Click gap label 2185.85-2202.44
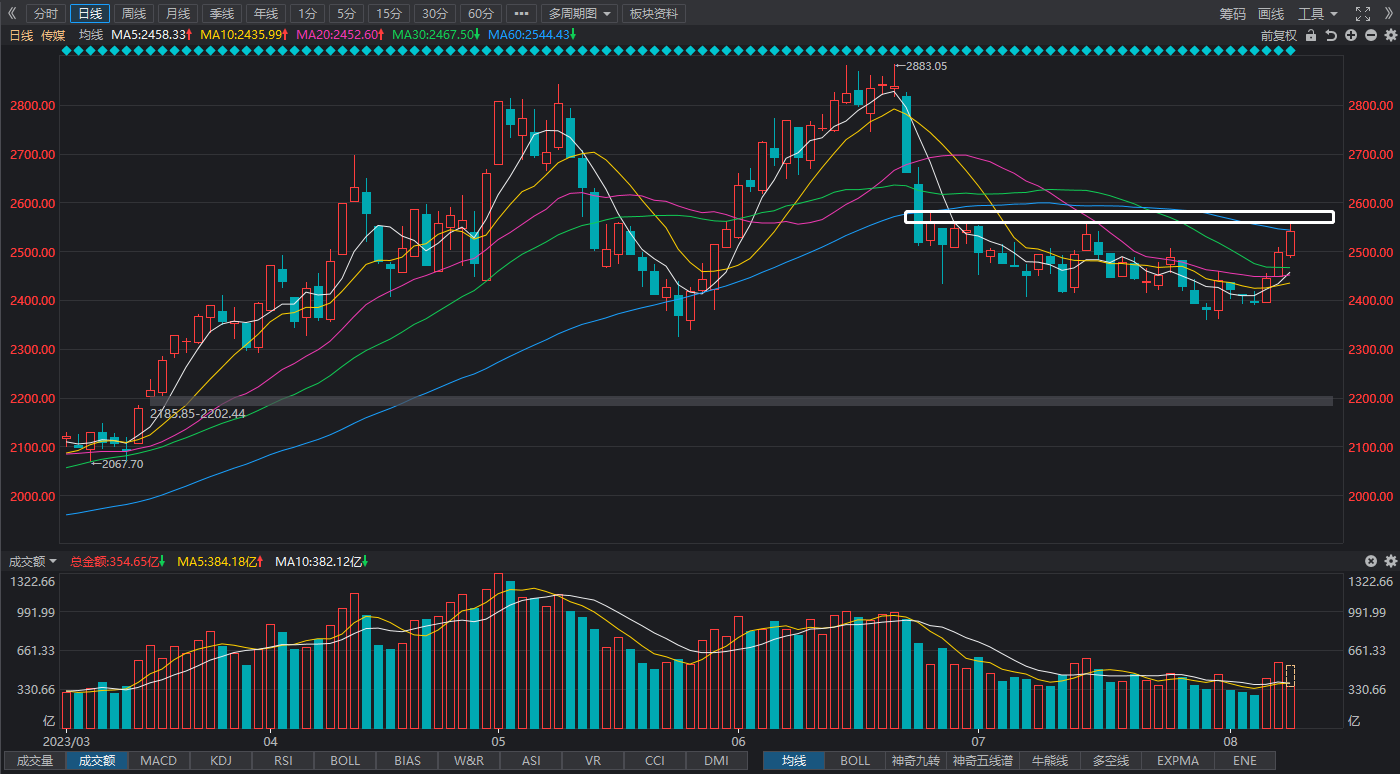Viewport: 1400px width, 774px height. click(197, 413)
